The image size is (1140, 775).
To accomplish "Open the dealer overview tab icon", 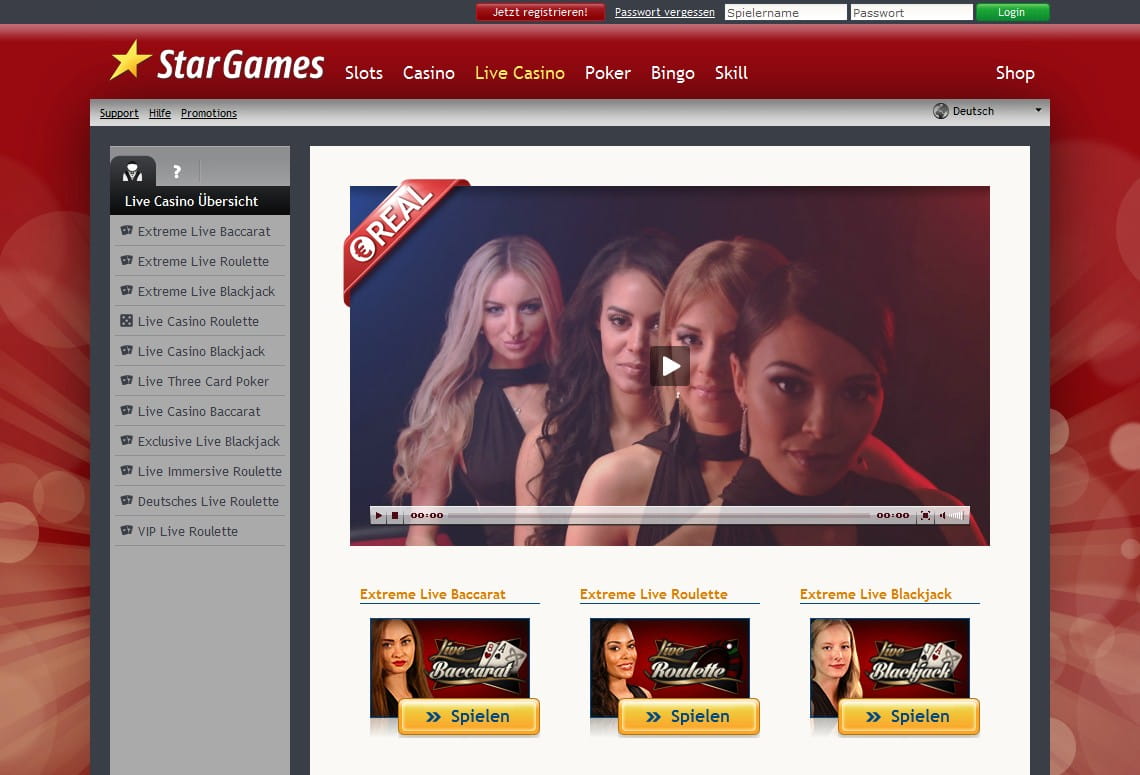I will pos(132,172).
